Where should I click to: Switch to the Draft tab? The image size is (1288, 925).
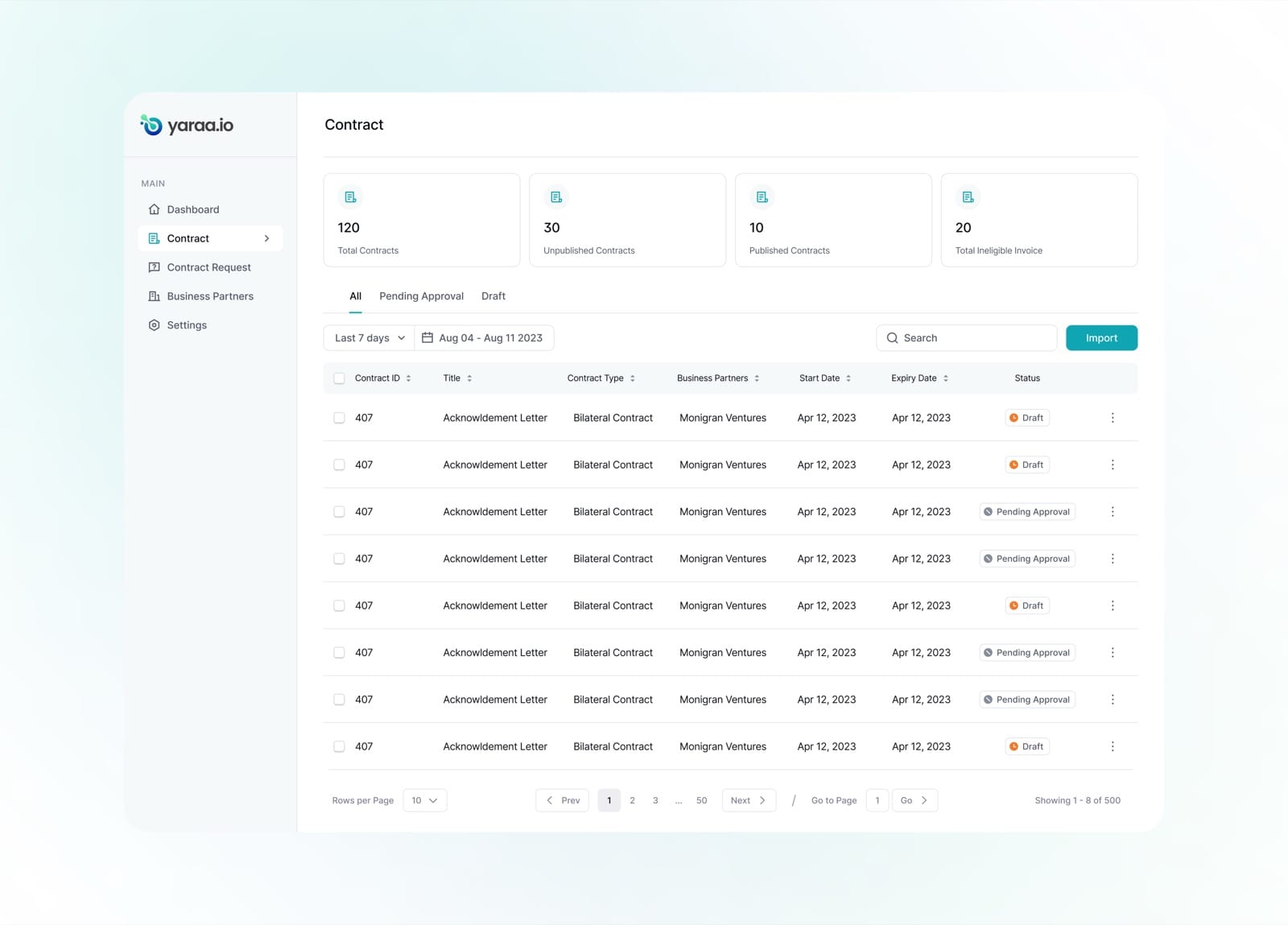coord(493,296)
